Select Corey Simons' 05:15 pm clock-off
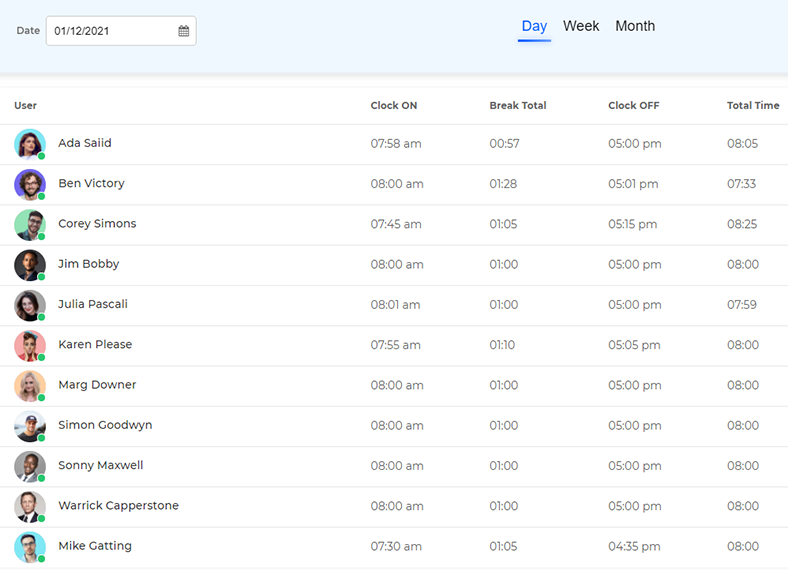788x571 pixels. (x=632, y=224)
